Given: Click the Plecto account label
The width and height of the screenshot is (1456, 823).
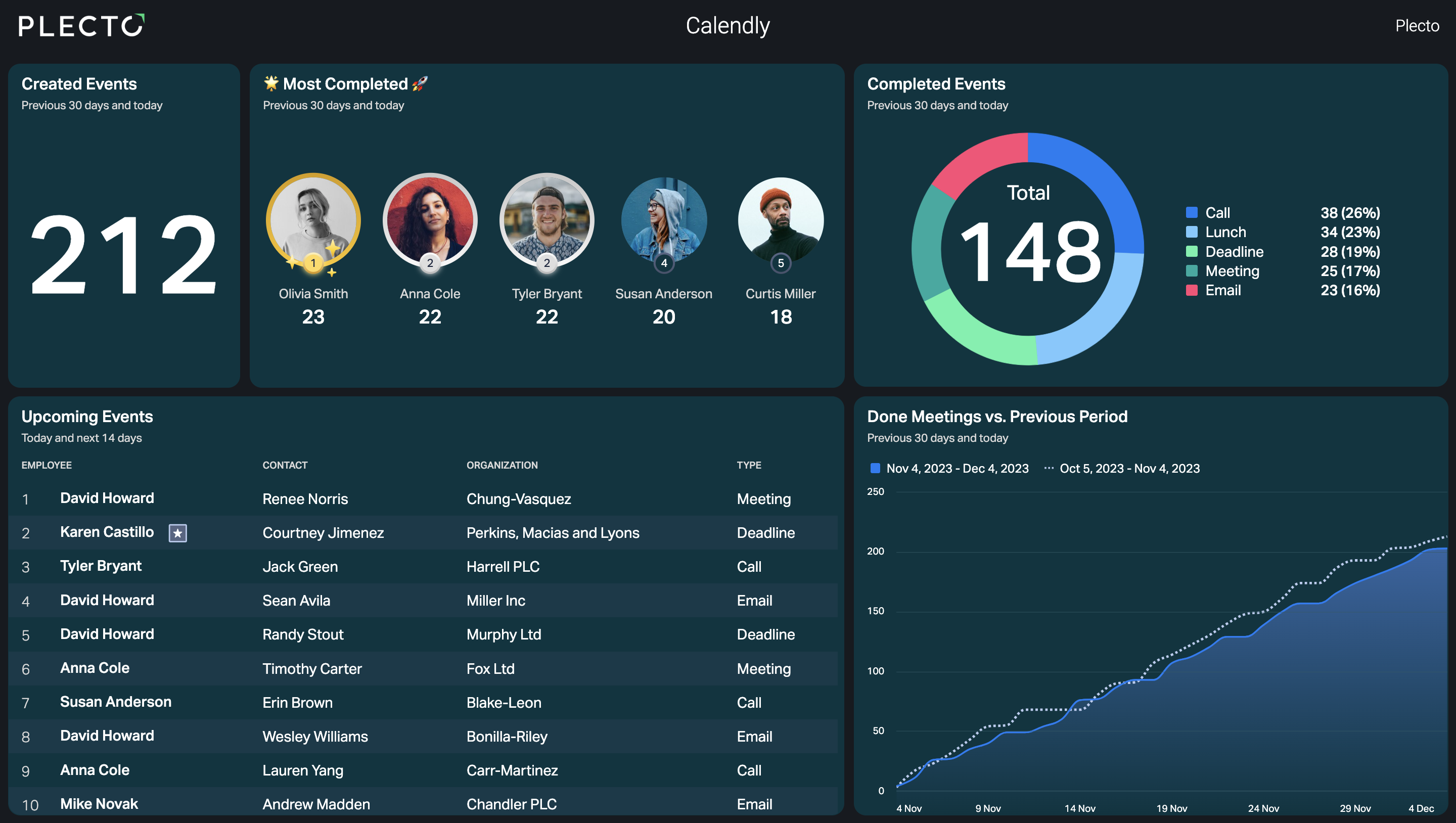Looking at the screenshot, I should tap(1417, 25).
